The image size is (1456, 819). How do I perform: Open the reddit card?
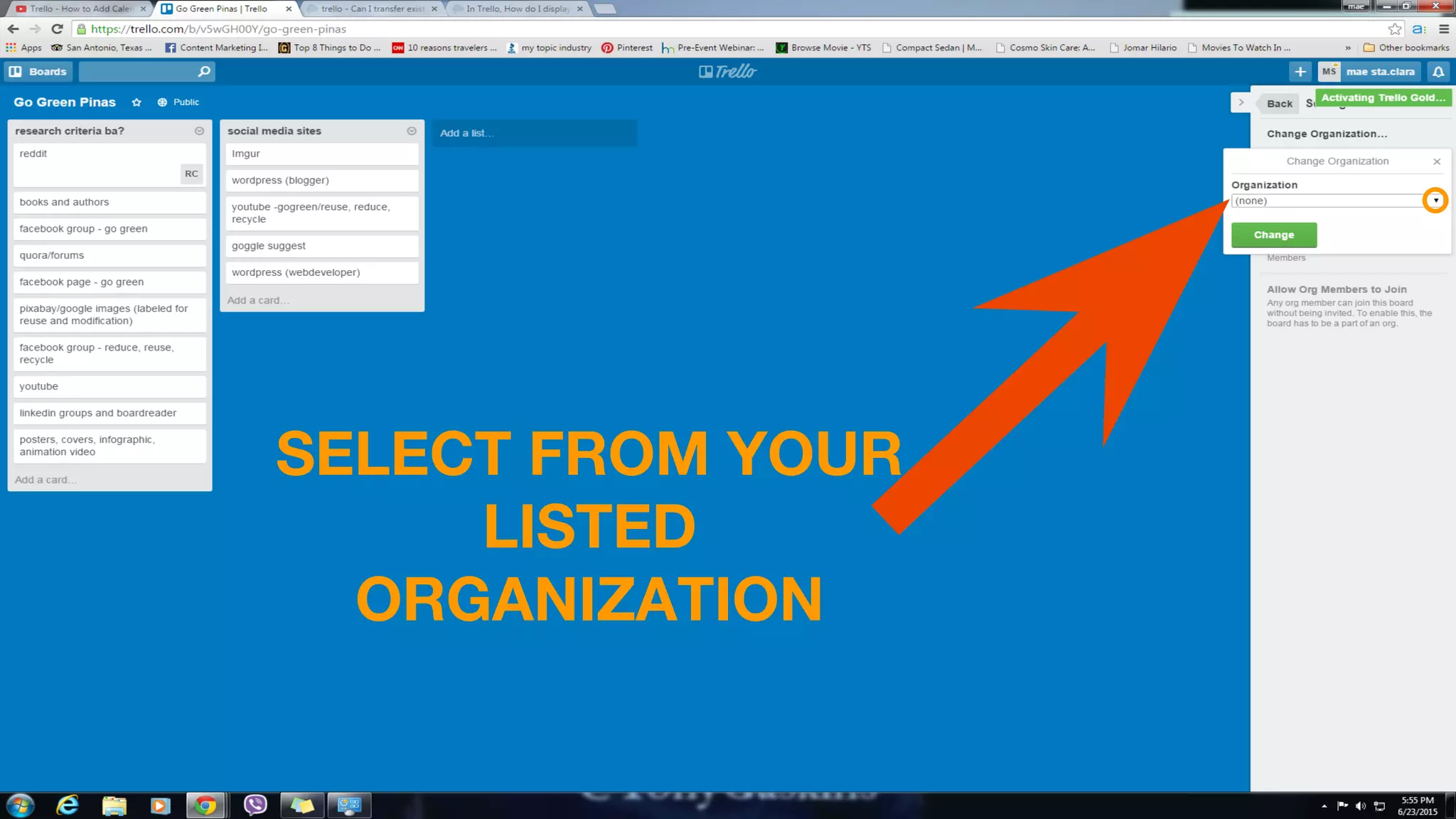[109, 165]
